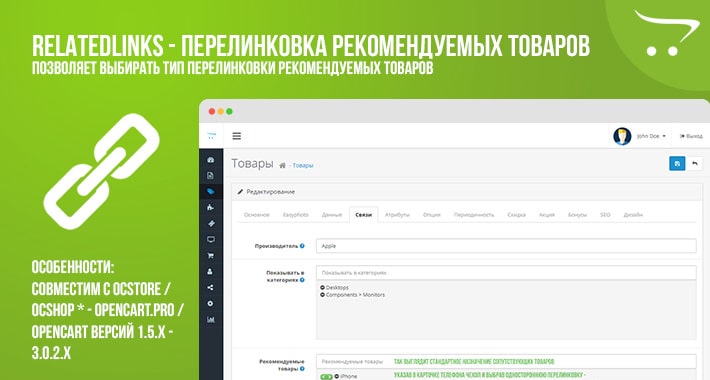Switch to the Бонусы tab
Screen dimensions: 710x380
pyautogui.click(x=577, y=215)
